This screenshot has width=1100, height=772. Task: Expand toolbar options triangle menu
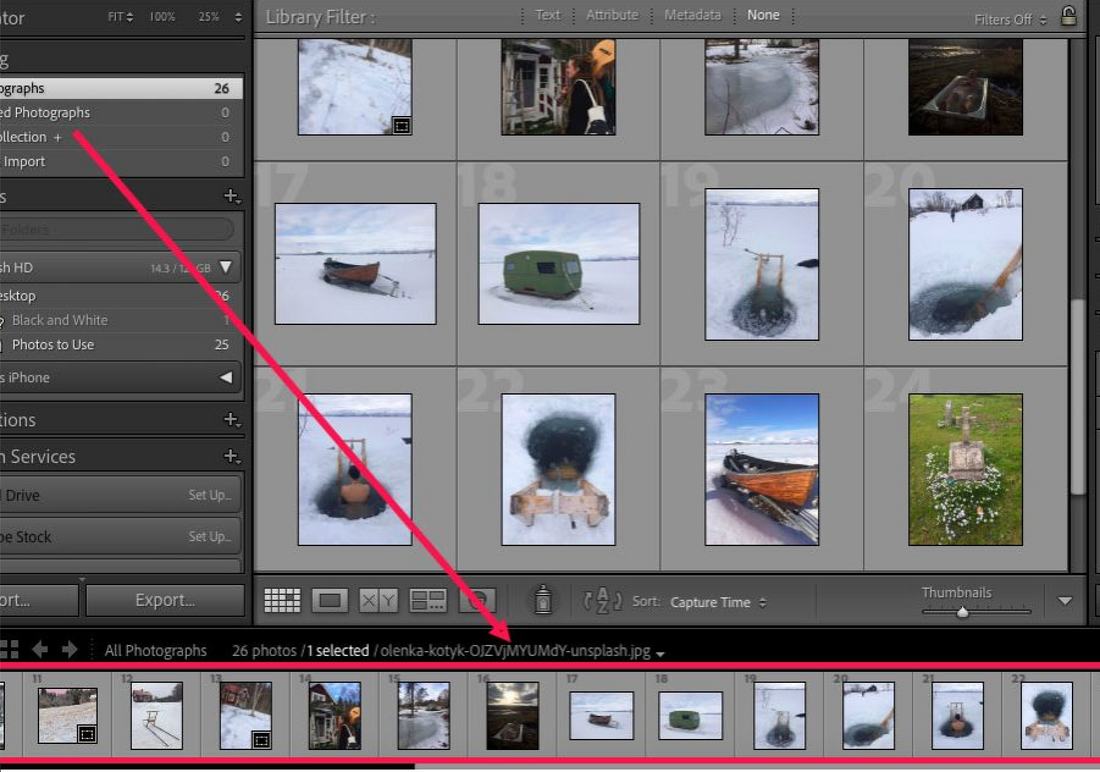pos(1064,601)
